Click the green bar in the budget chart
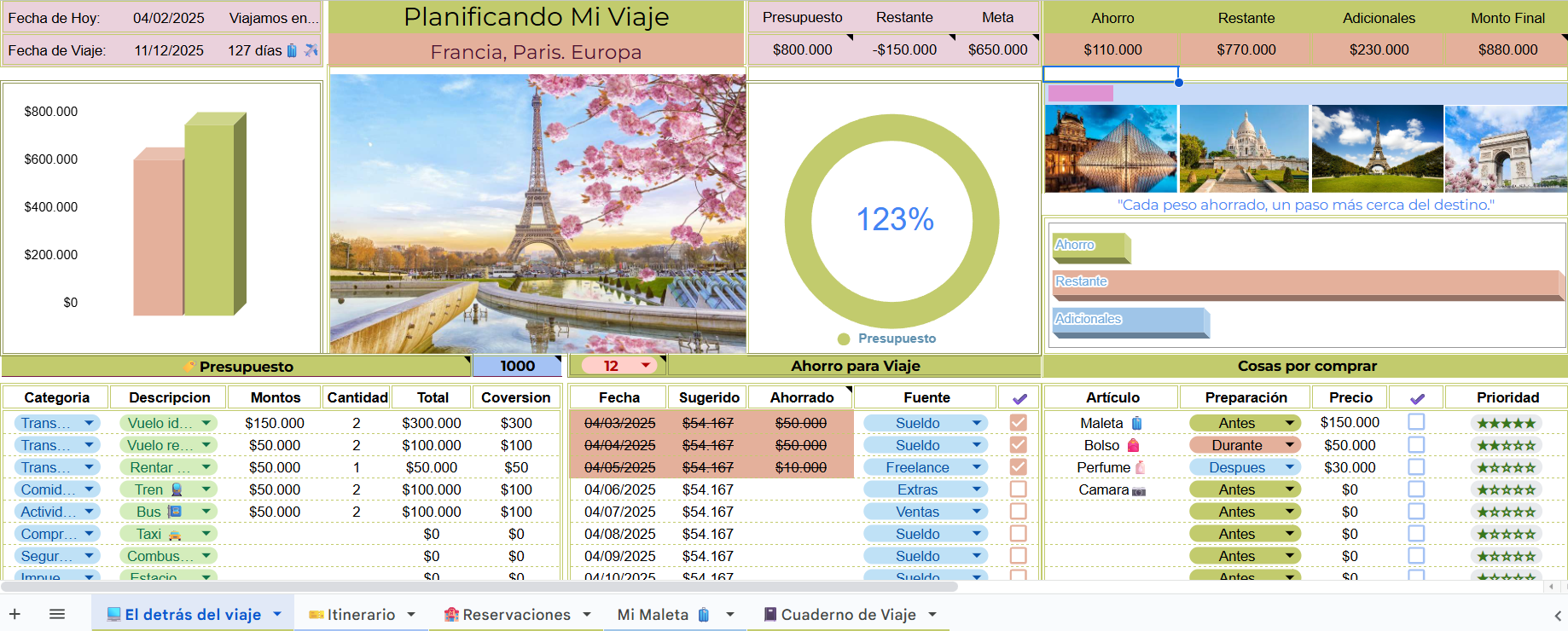Image resolution: width=1568 pixels, height=631 pixels. 215,214
